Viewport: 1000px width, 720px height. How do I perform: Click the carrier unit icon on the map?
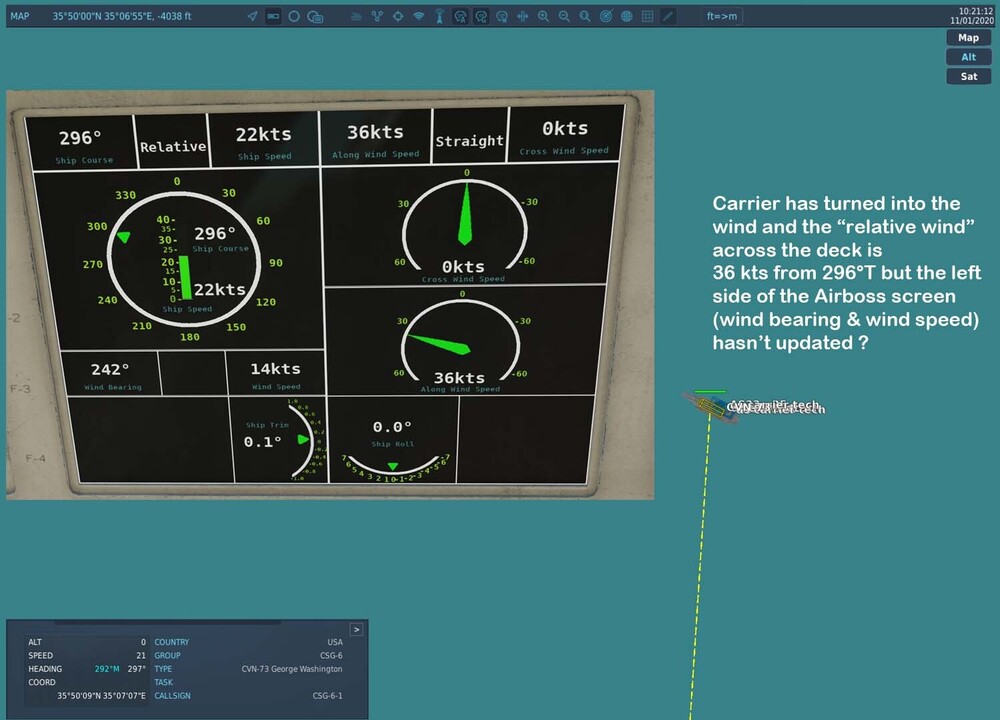coord(710,406)
